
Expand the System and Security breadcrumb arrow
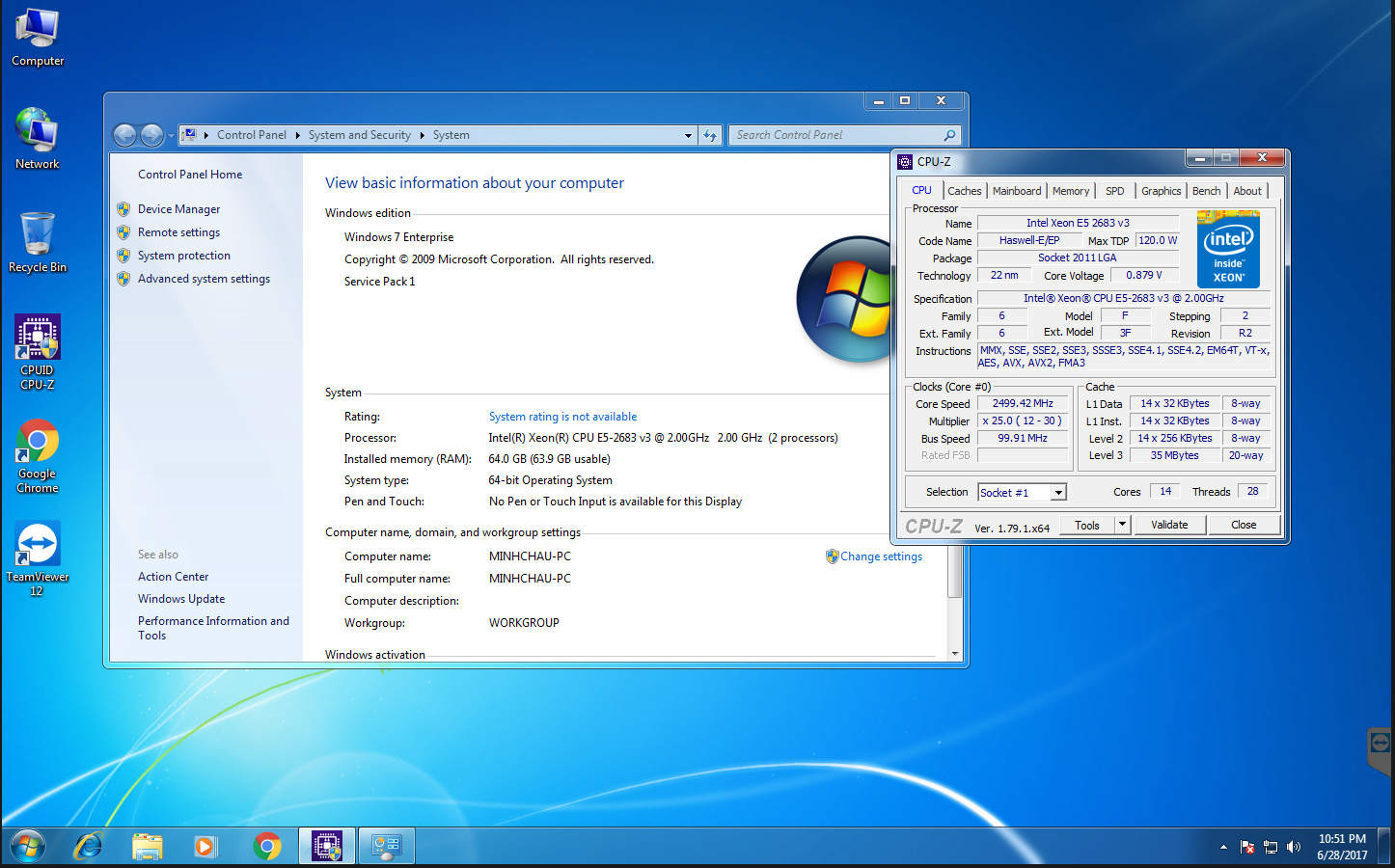[x=422, y=135]
